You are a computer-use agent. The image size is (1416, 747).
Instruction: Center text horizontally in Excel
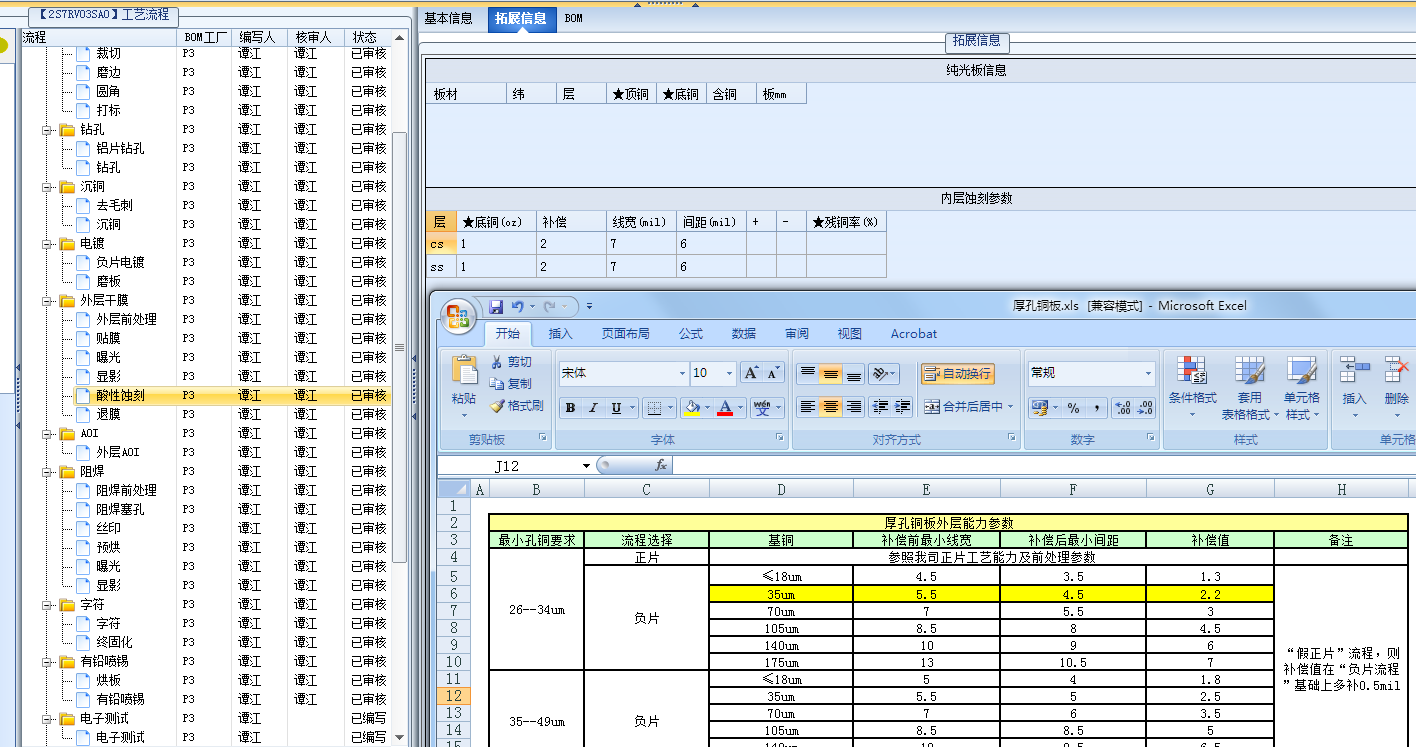(x=830, y=407)
